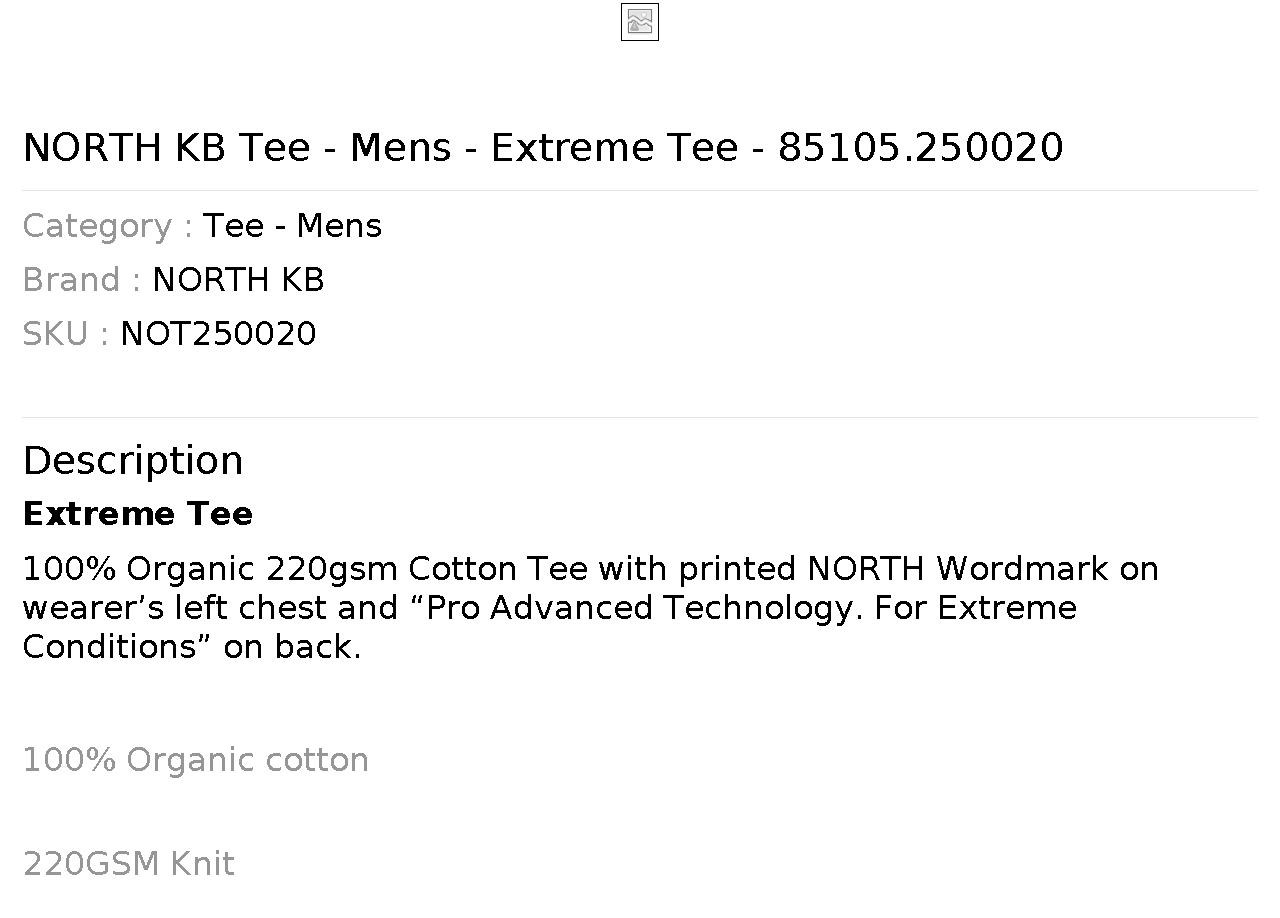Click 'Conditions” on back.' in the description
Viewport: 1280px width, 918px height.
click(x=192, y=647)
